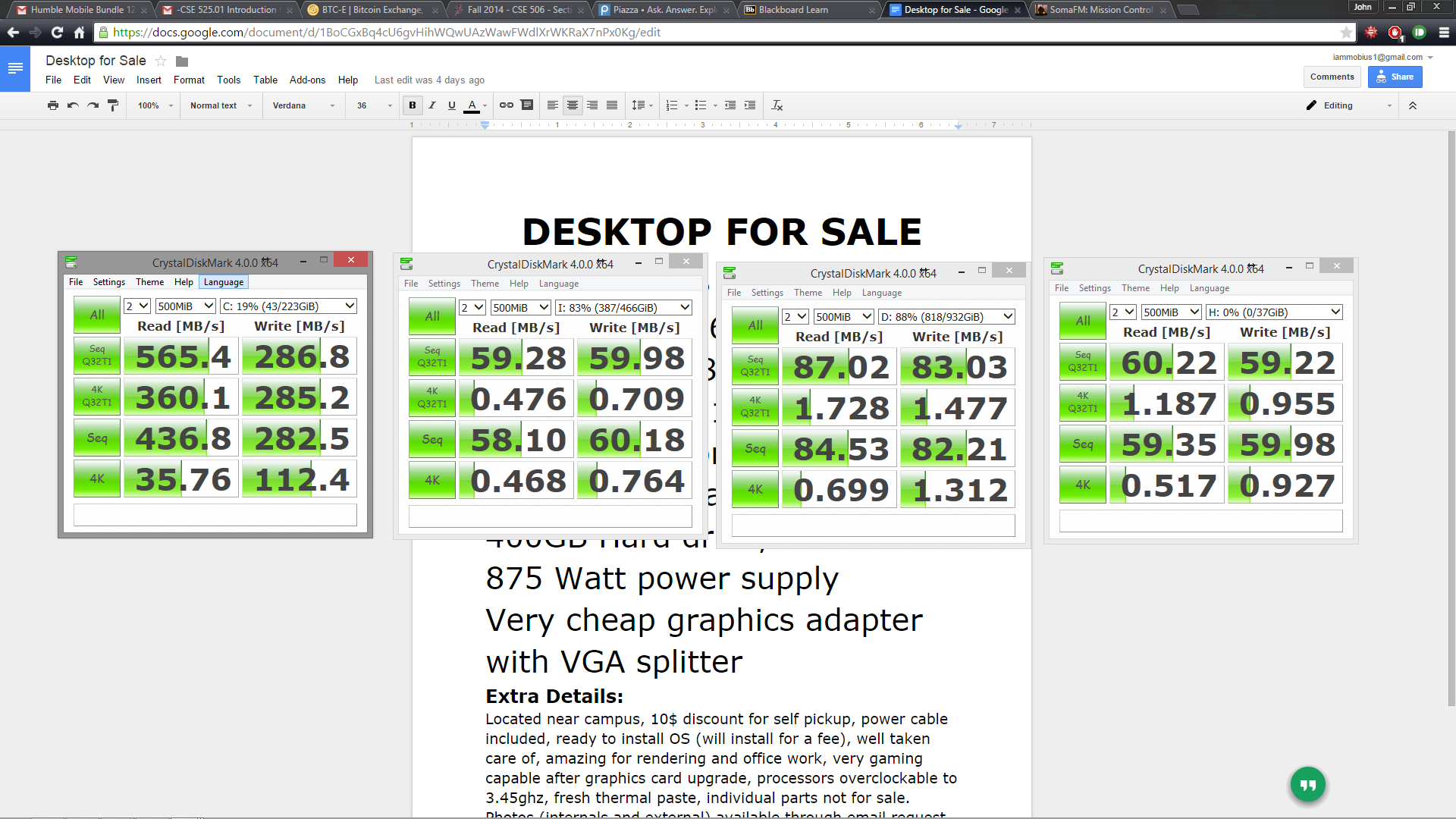Click the line spacing icon
1456x819 pixels.
pos(639,105)
